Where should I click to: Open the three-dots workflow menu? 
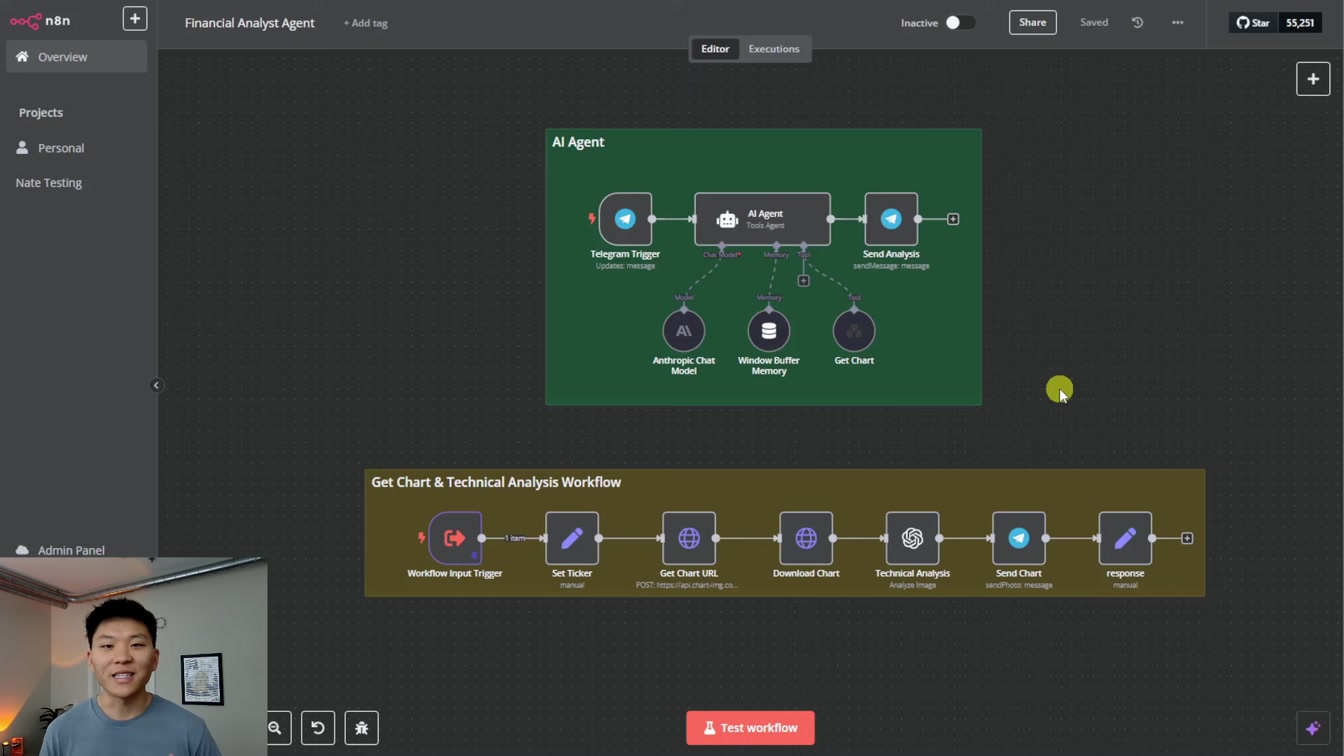coord(1177,22)
